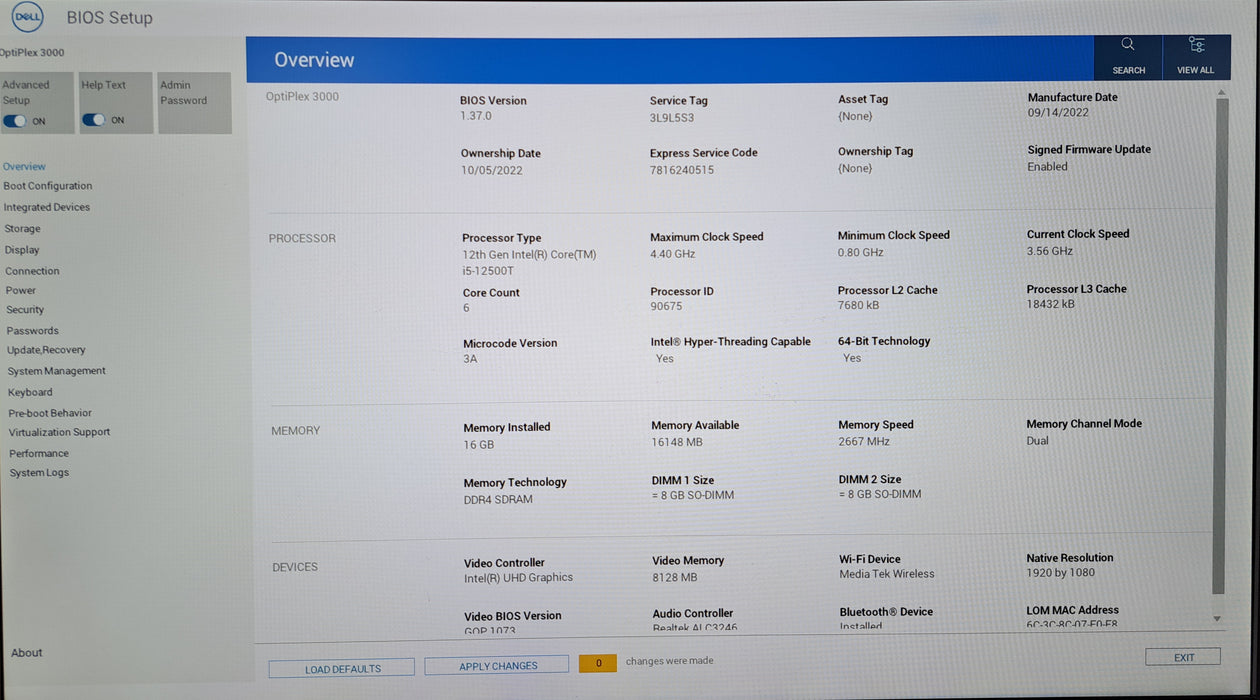Click Memory Available 16148 MB value

point(677,442)
